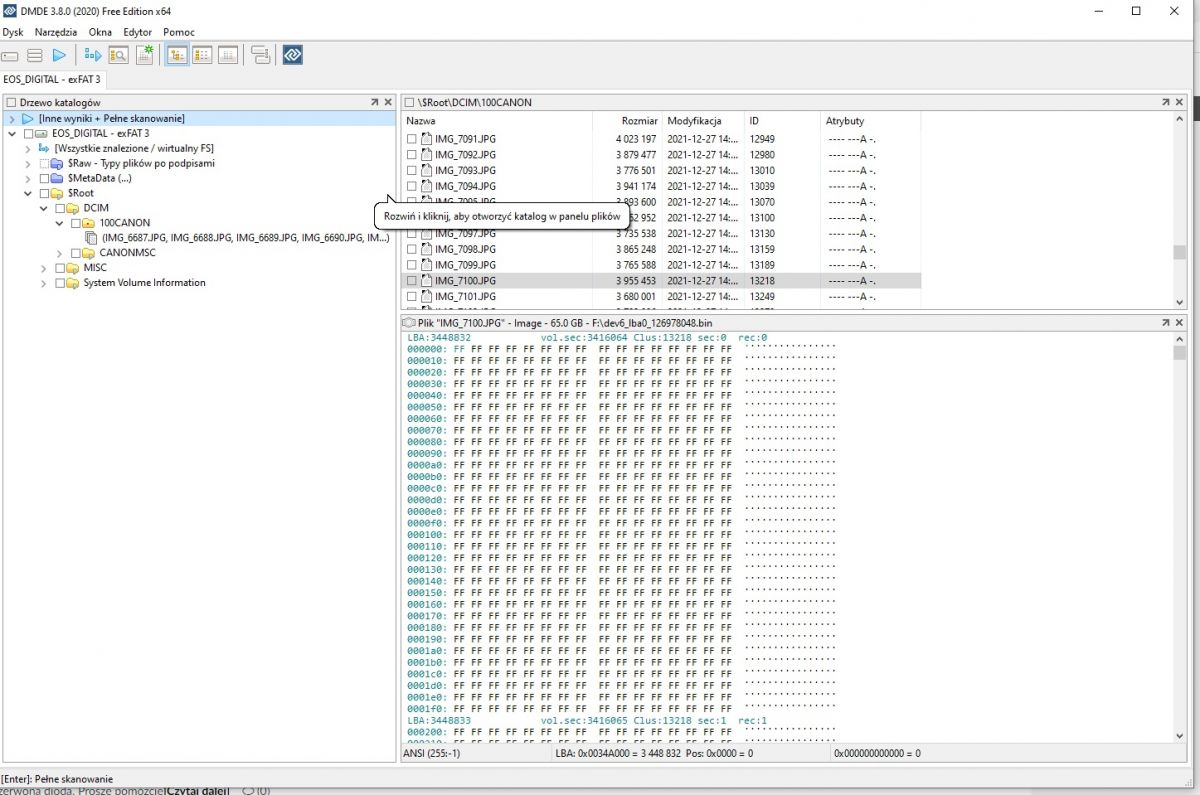The width and height of the screenshot is (1200, 795).
Task: Toggle the file list panel toolbar icon
Action: coord(202,55)
